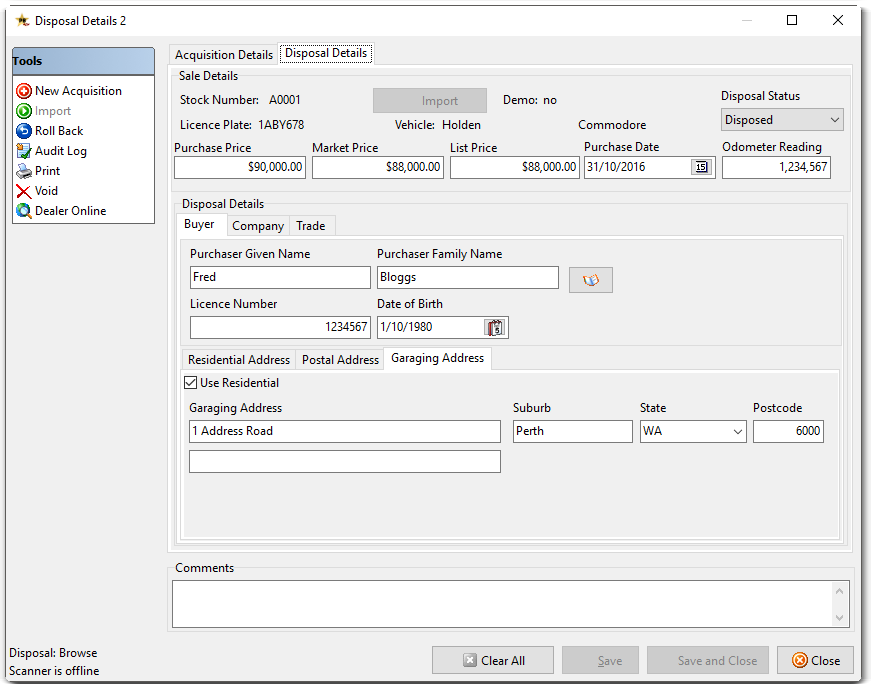Maximize the Disposal Details 2 window

click(x=792, y=21)
